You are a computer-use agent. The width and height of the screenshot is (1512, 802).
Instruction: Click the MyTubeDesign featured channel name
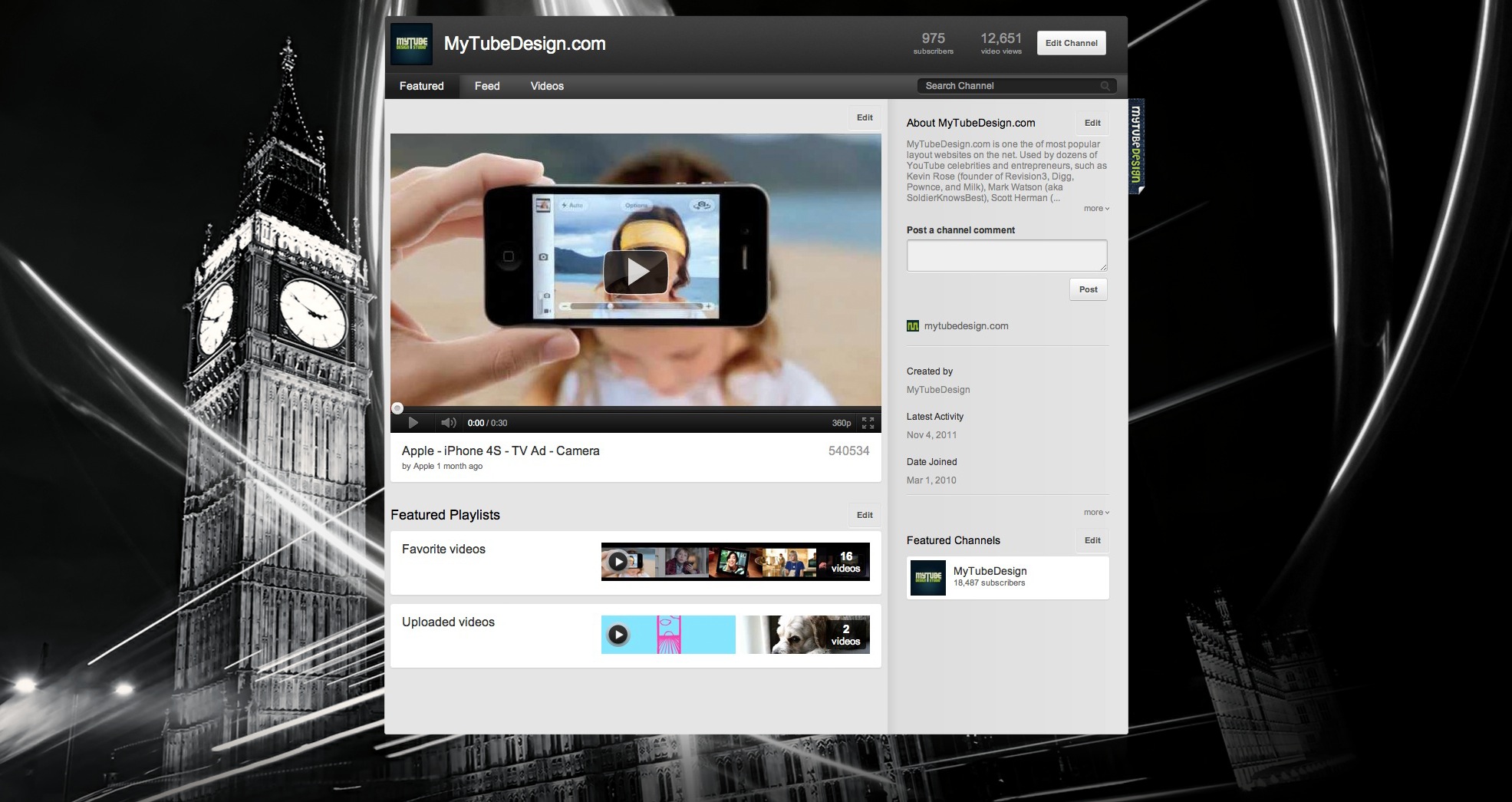(x=990, y=571)
